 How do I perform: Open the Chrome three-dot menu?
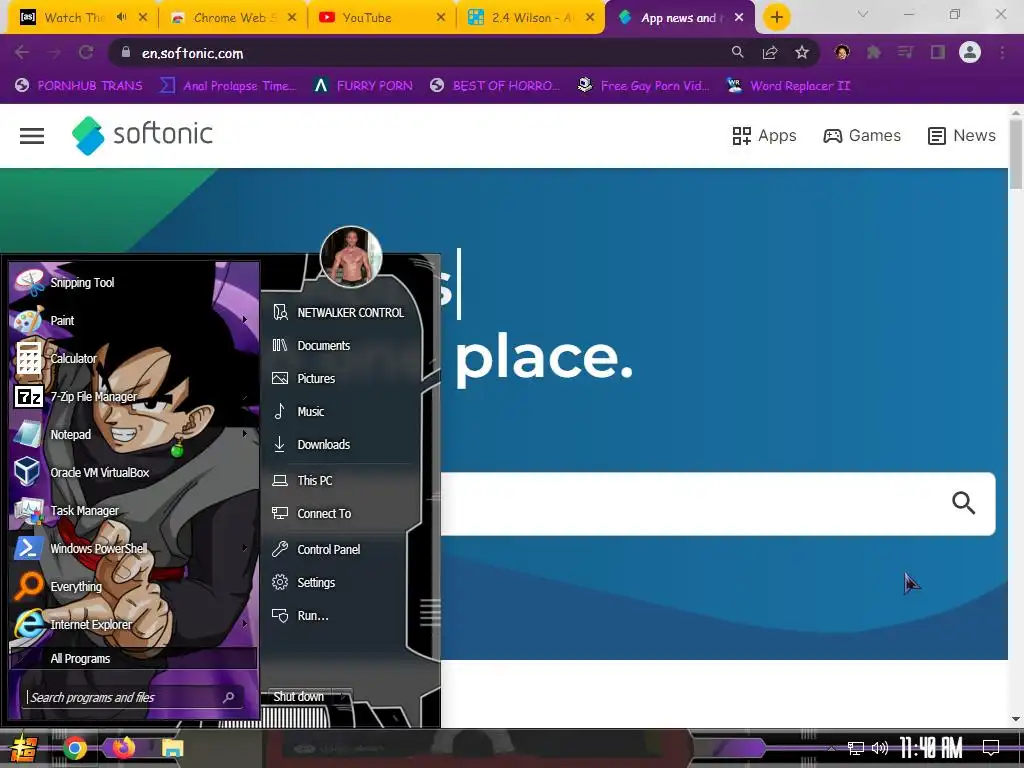[x=1002, y=52]
